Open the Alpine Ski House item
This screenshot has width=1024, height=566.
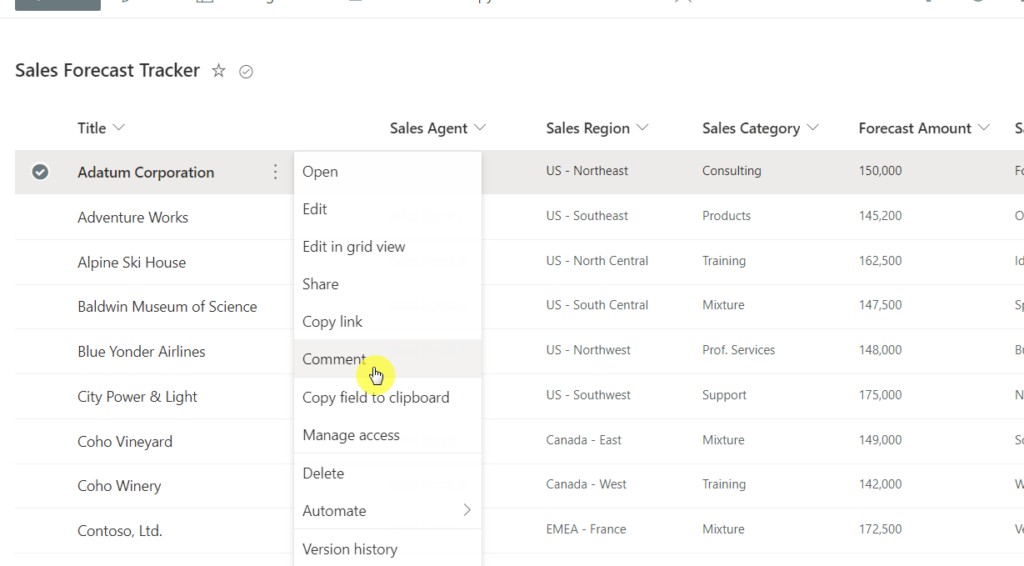tap(131, 262)
